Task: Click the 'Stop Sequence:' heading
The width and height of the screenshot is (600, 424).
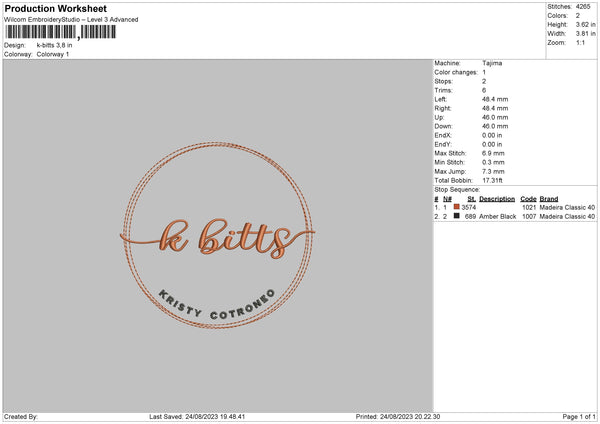Action: point(457,189)
